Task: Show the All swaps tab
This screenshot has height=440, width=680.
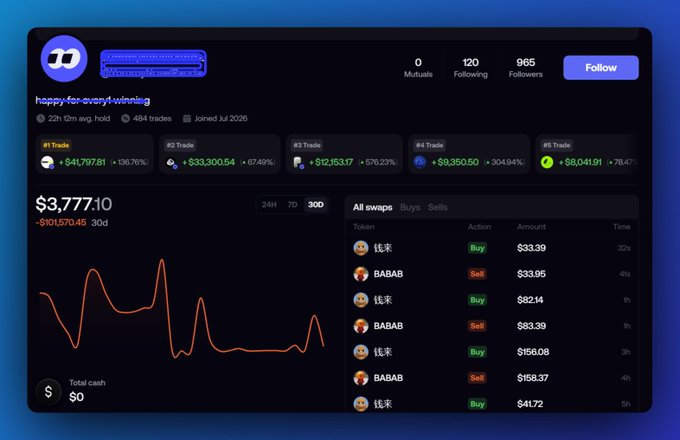Action: [373, 207]
